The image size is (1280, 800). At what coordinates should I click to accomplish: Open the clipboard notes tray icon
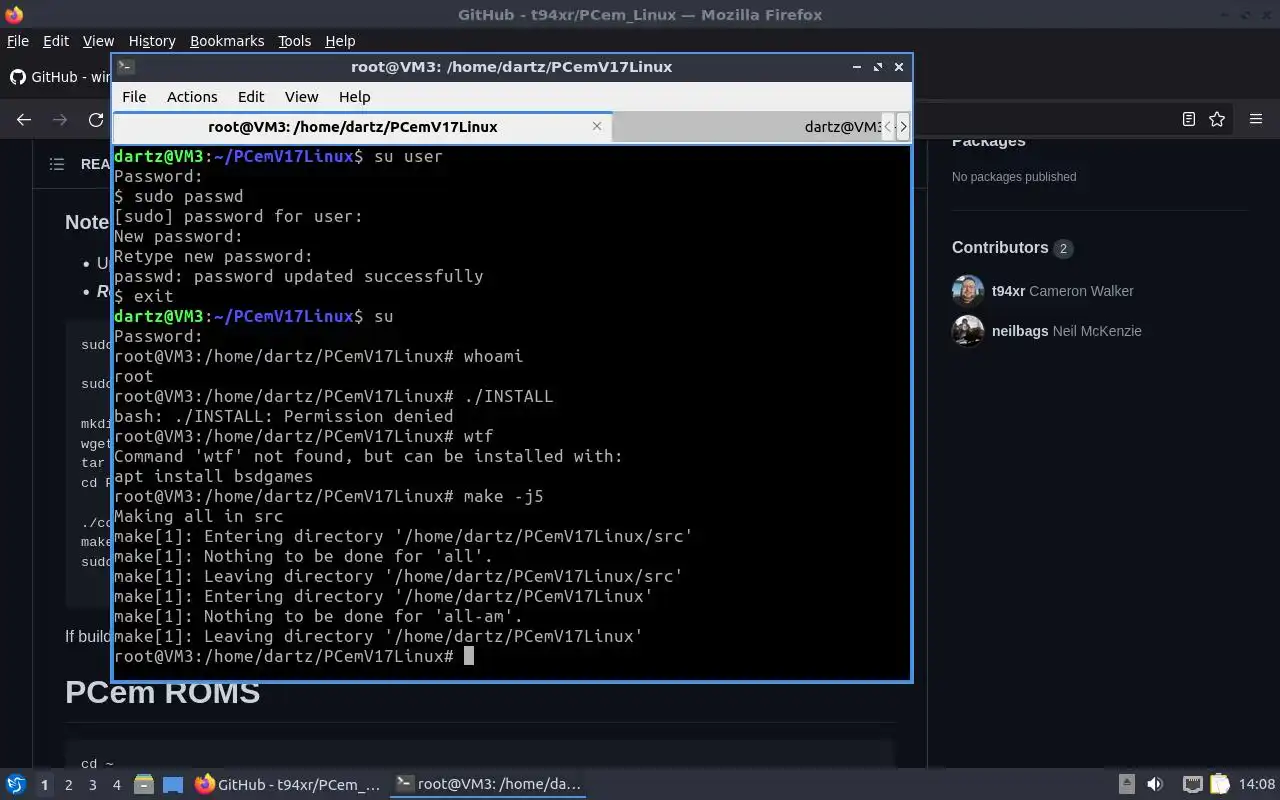[x=1219, y=784]
